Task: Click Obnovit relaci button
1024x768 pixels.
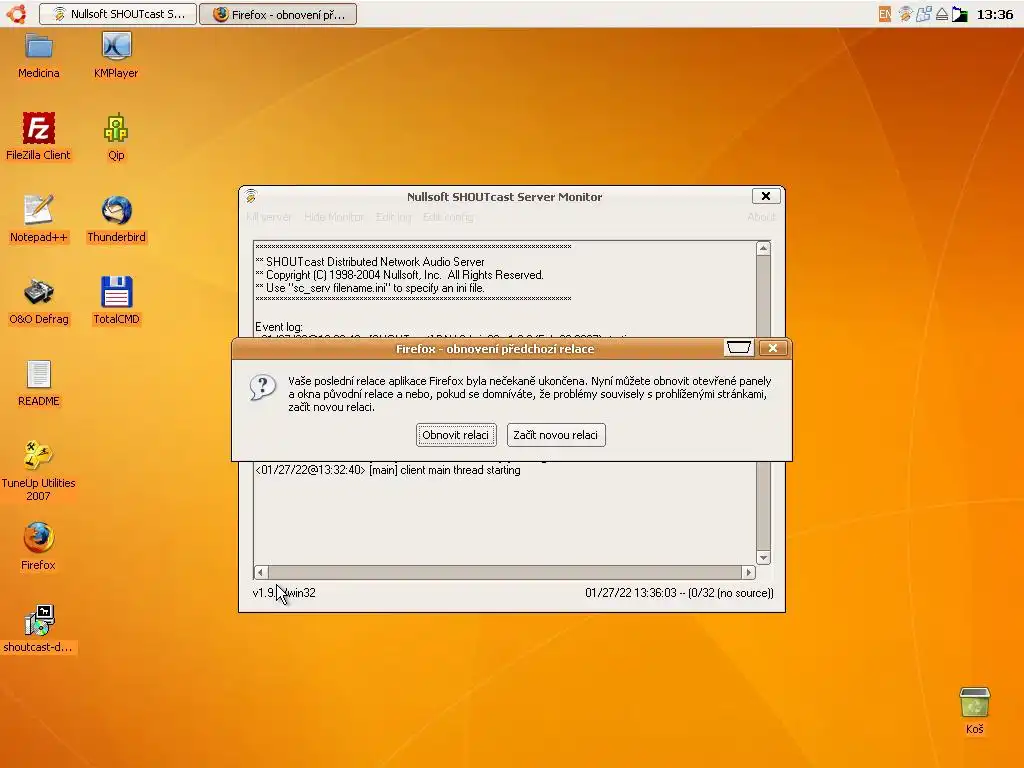Action: tap(456, 435)
